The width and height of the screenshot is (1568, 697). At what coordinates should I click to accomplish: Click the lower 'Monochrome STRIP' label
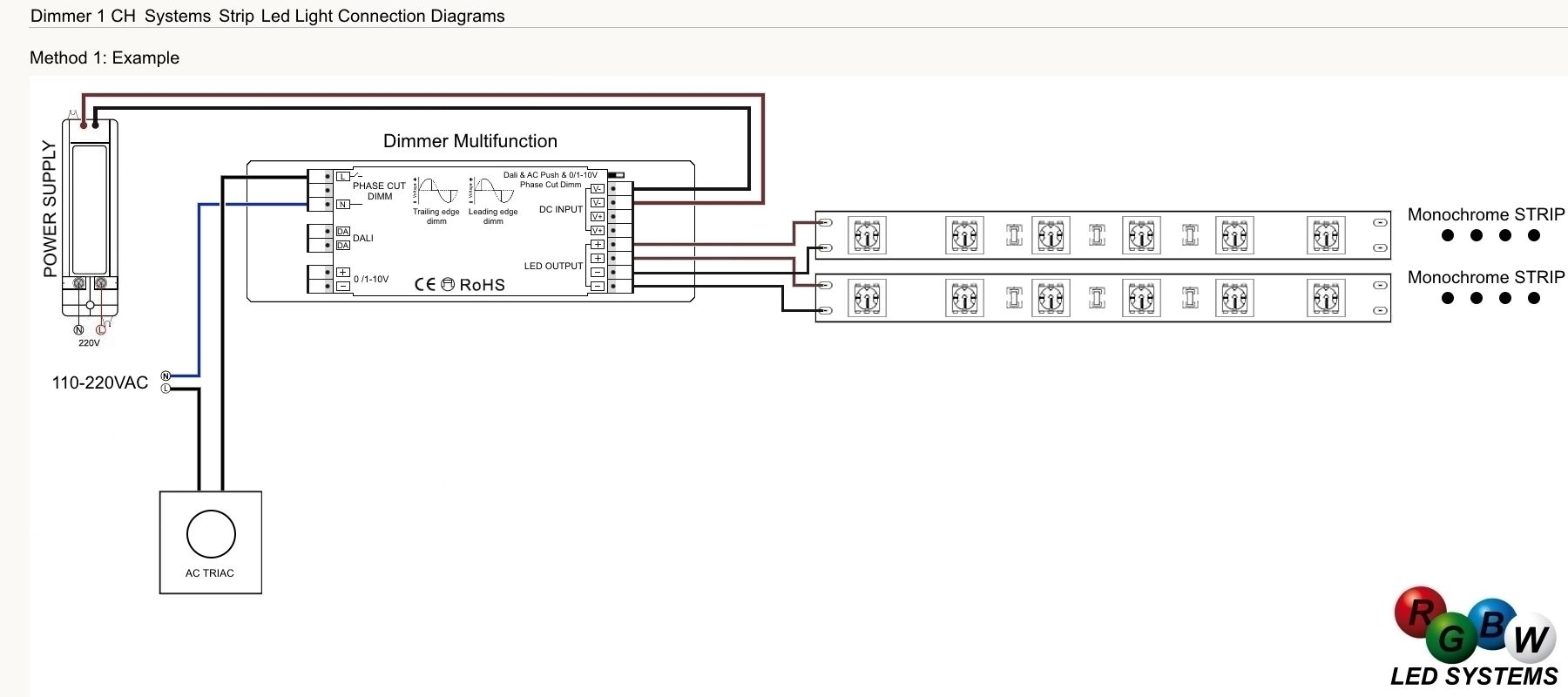coord(1486,277)
